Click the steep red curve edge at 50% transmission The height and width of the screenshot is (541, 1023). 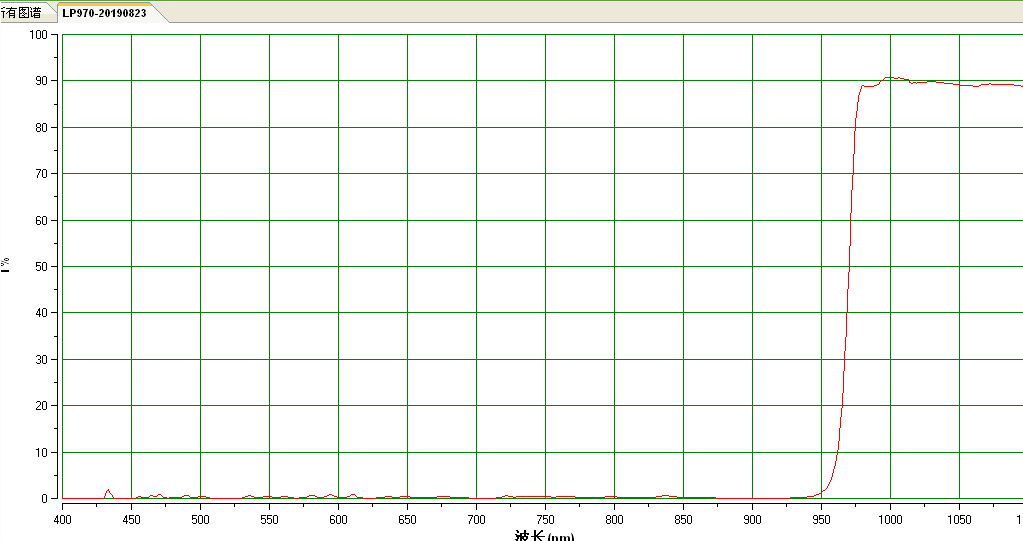point(849,266)
